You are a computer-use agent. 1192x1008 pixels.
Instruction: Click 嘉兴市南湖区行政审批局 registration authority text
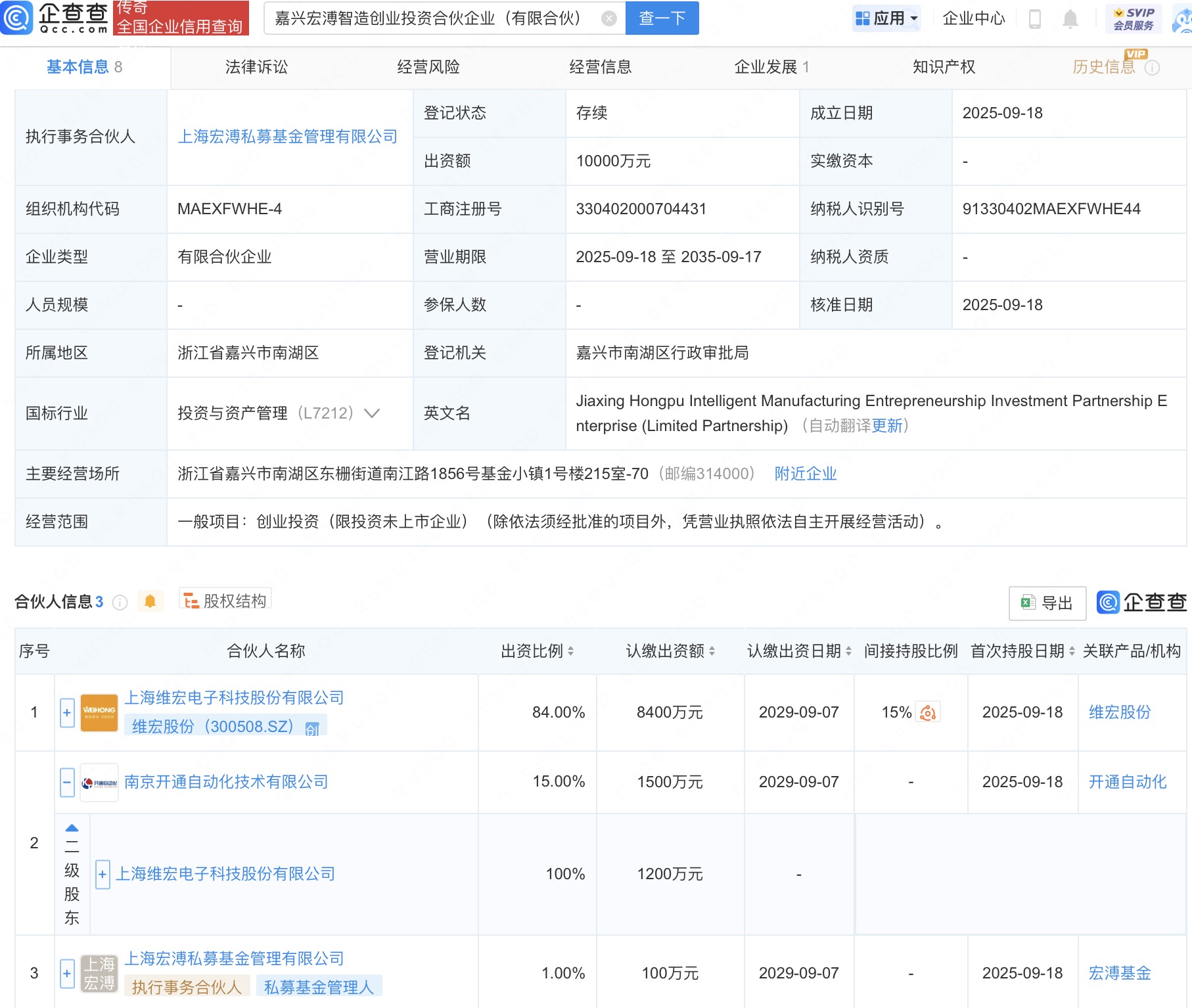(662, 353)
